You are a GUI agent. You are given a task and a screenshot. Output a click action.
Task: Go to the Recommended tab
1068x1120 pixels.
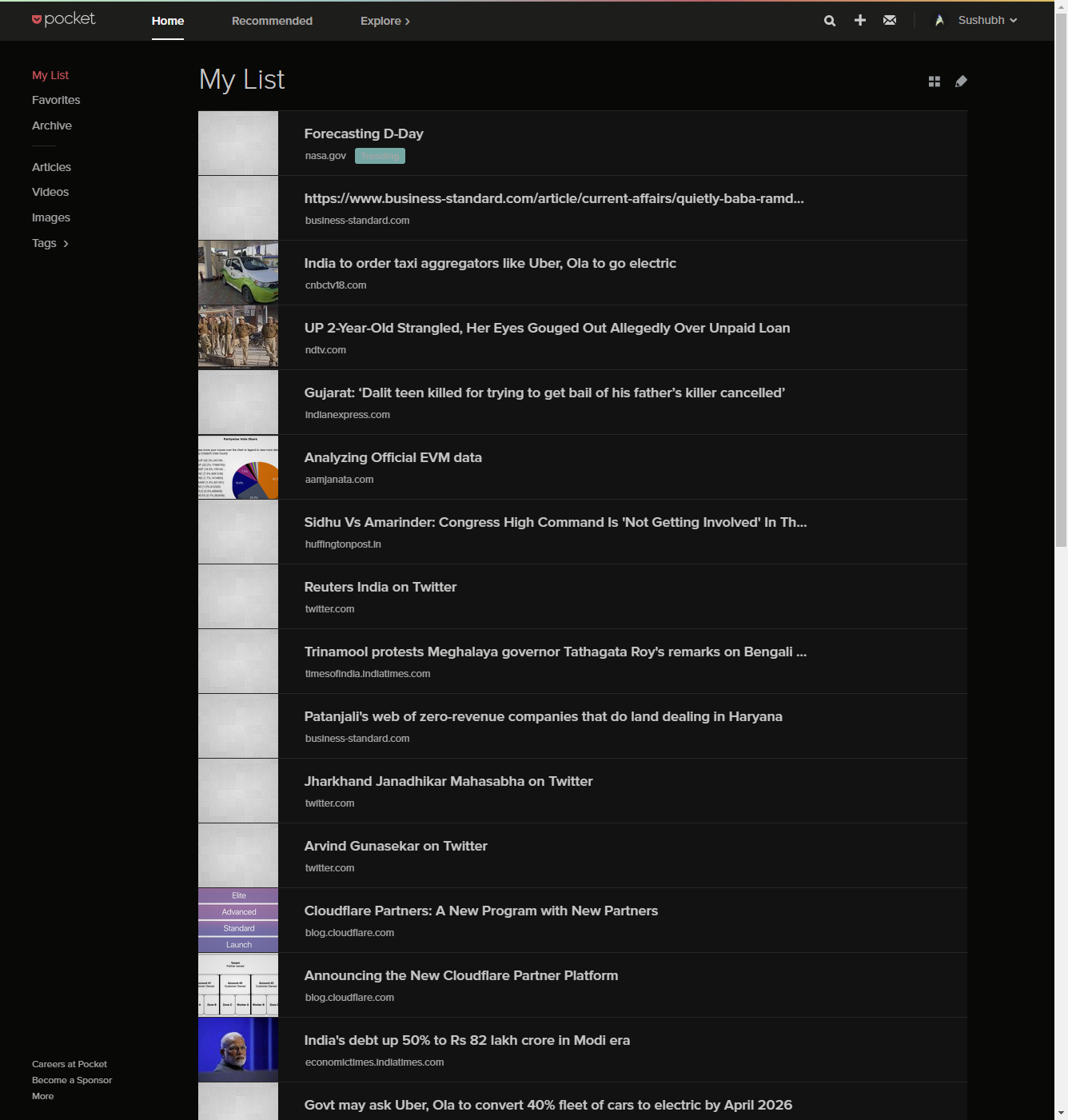pos(272,21)
